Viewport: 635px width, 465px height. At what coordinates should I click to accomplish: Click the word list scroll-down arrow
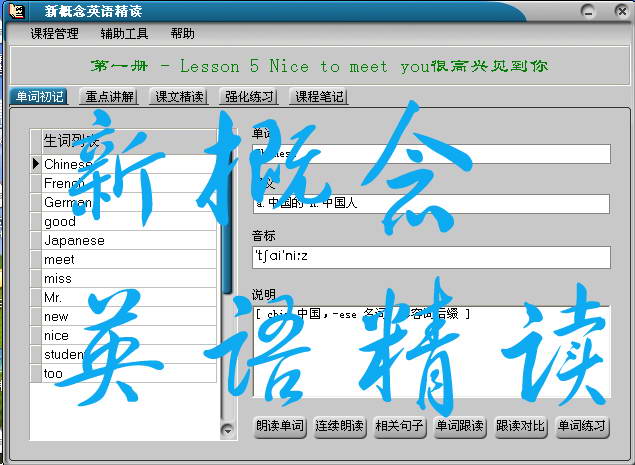[x=228, y=431]
